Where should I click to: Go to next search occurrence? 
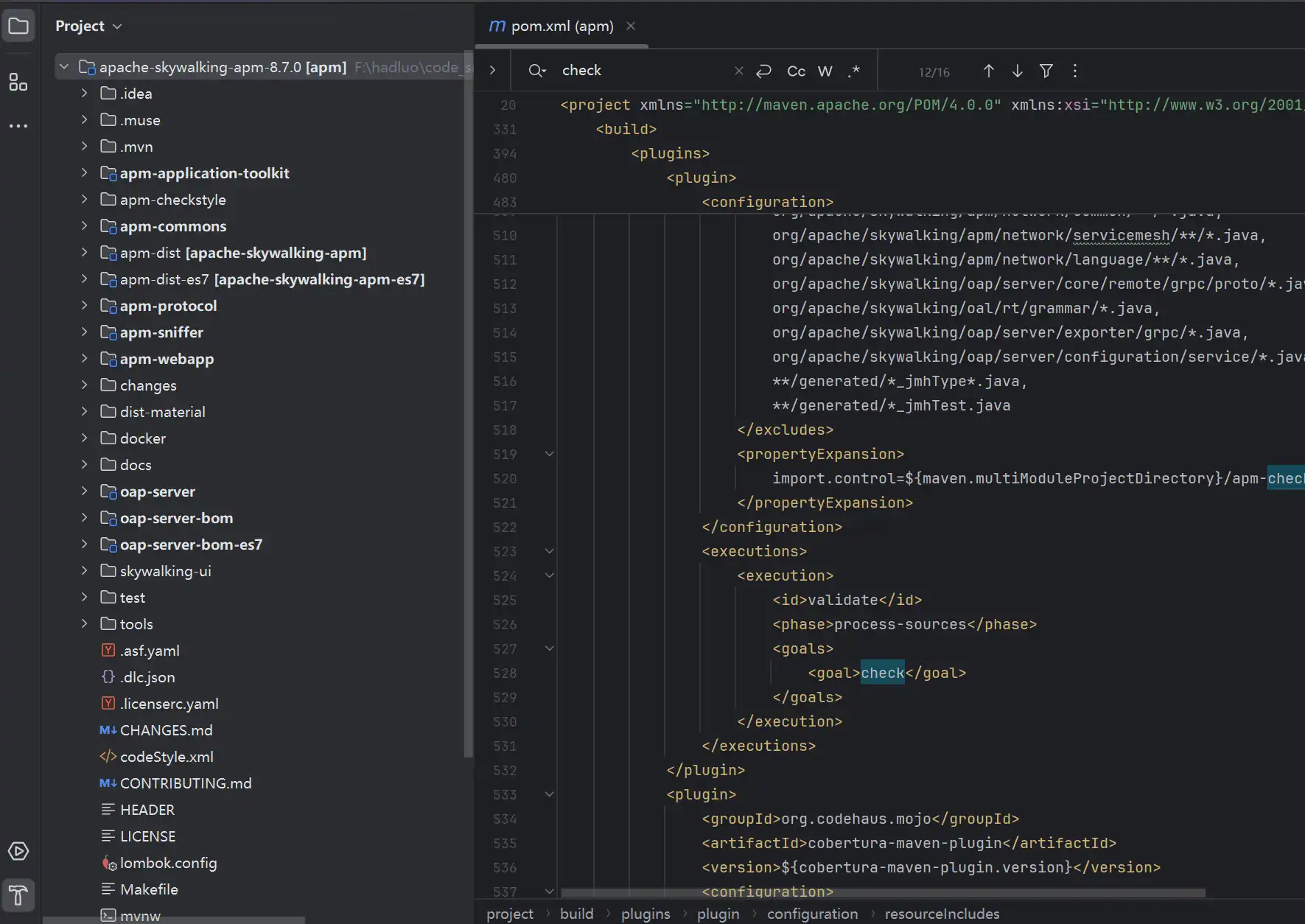(x=1017, y=71)
